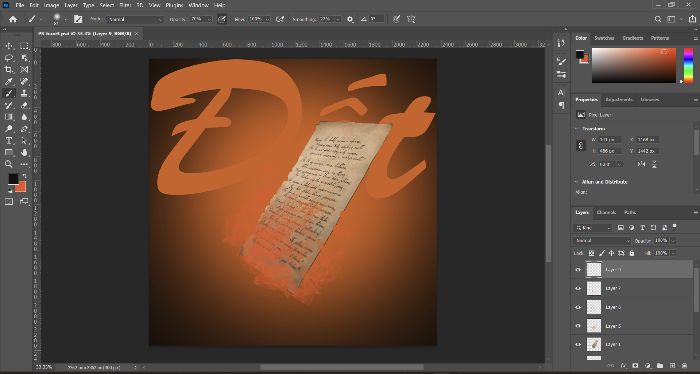
Task: Select the Layer 6 thumbnail
Action: click(594, 307)
